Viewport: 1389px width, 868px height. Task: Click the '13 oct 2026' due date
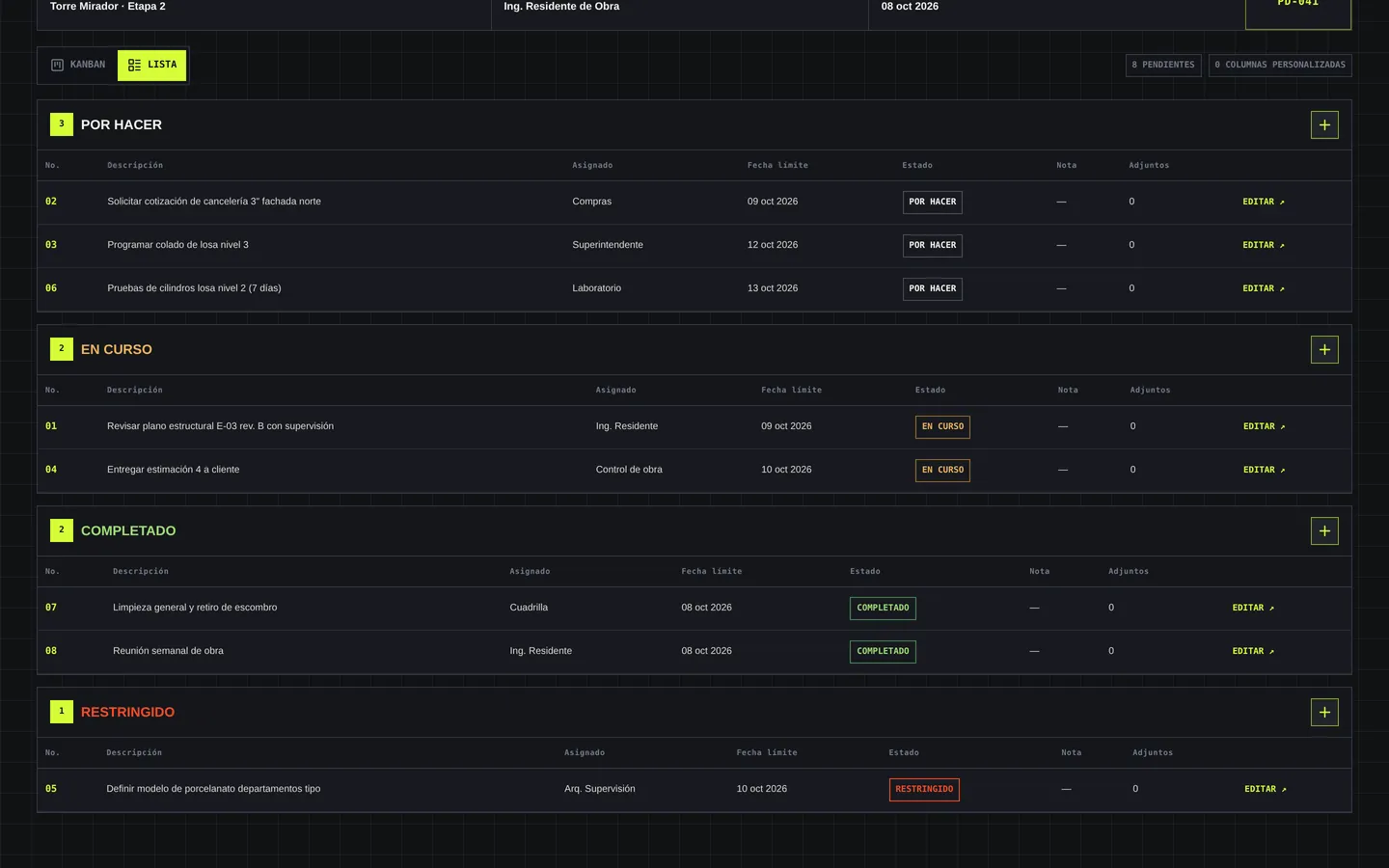[x=773, y=288]
